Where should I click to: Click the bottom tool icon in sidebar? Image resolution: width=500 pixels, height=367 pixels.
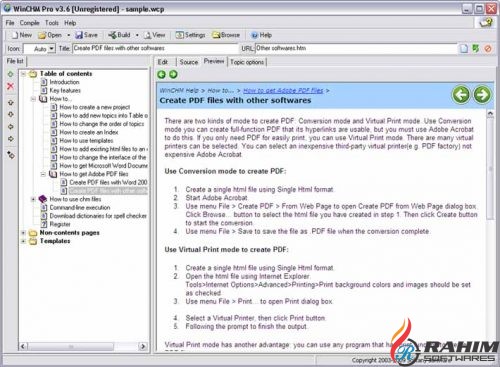click(x=11, y=155)
